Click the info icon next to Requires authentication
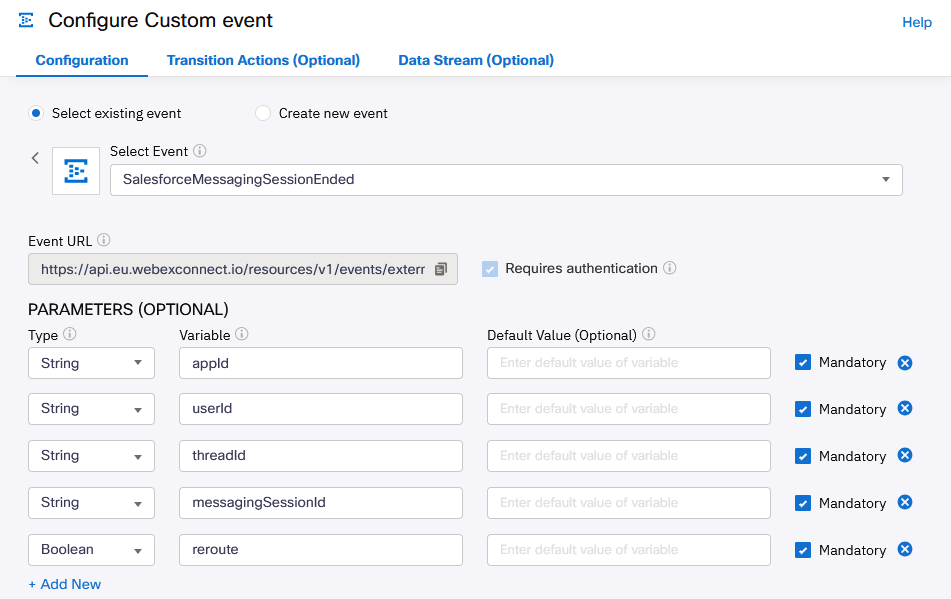Screen dimensions: 951x599 [x=669, y=268]
